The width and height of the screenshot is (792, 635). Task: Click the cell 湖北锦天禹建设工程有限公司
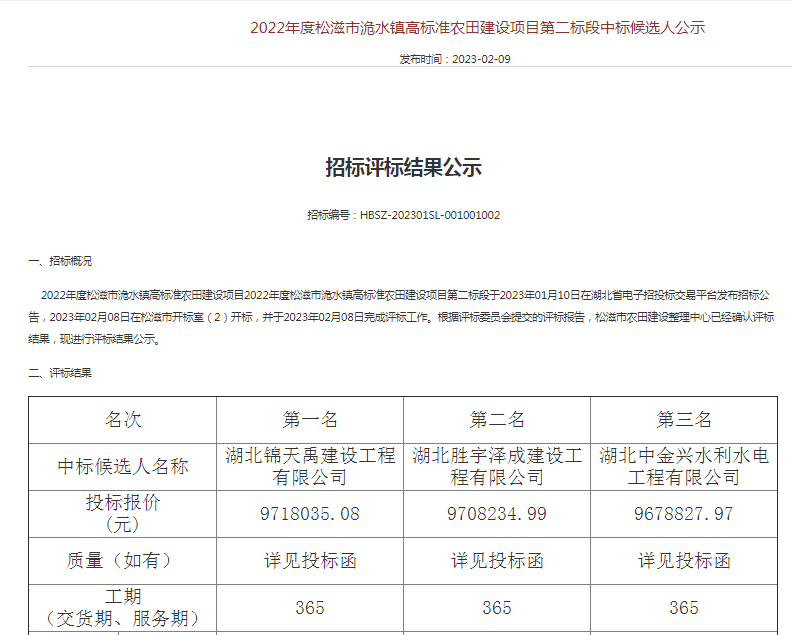(x=310, y=467)
